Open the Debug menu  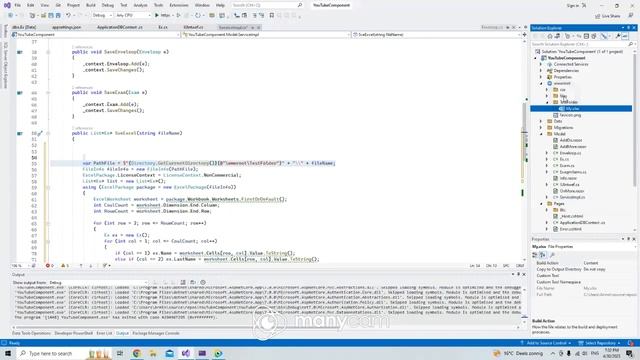pyautogui.click(x=108, y=5)
